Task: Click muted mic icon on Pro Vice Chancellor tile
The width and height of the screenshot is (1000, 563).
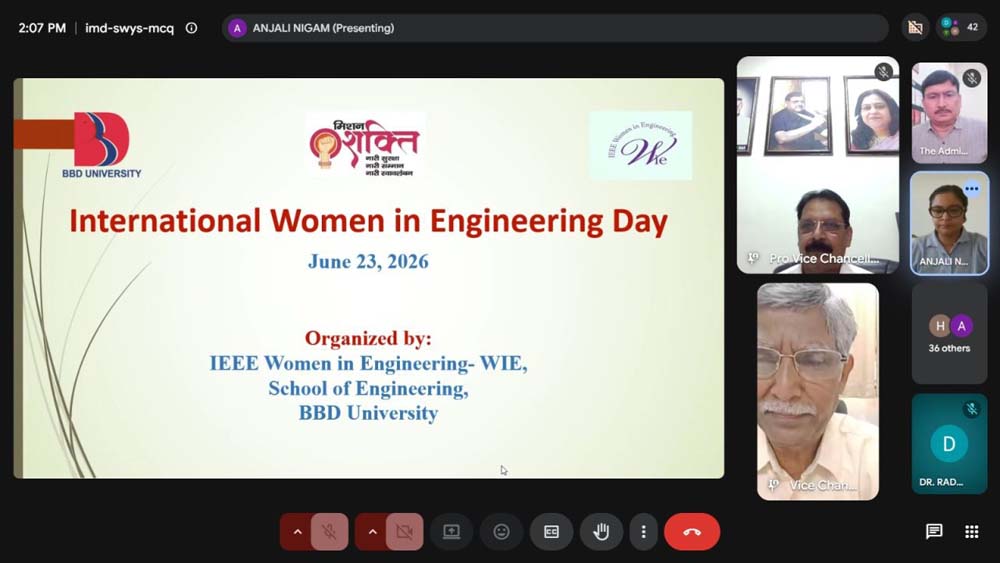Action: 883,71
